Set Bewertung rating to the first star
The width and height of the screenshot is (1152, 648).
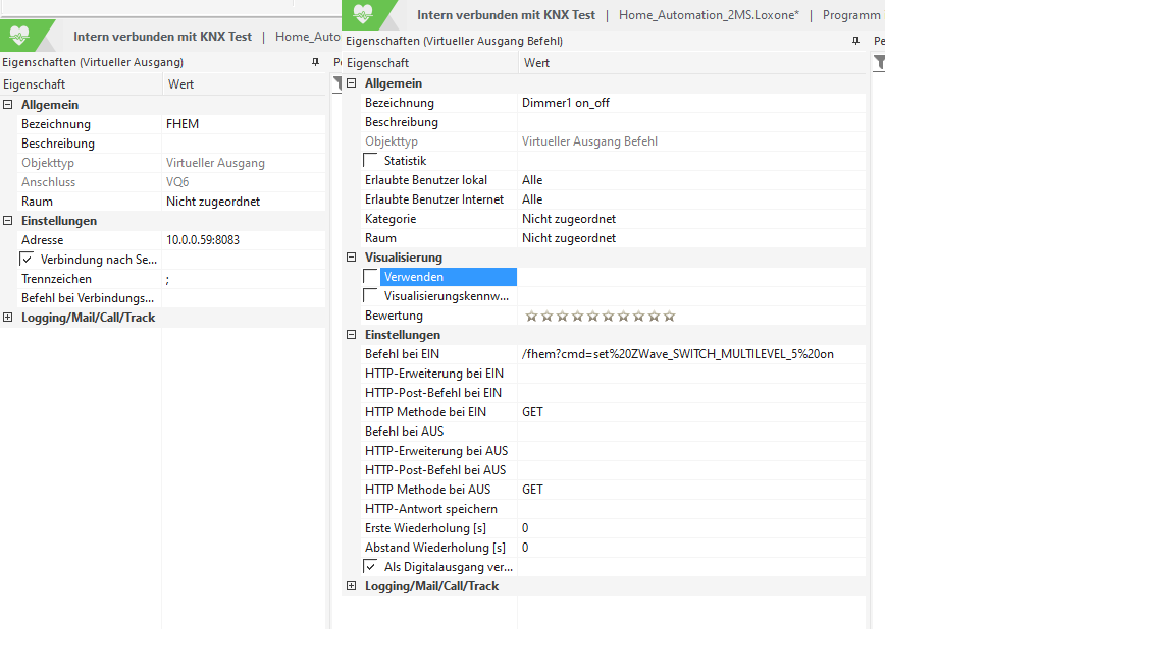pyautogui.click(x=532, y=316)
